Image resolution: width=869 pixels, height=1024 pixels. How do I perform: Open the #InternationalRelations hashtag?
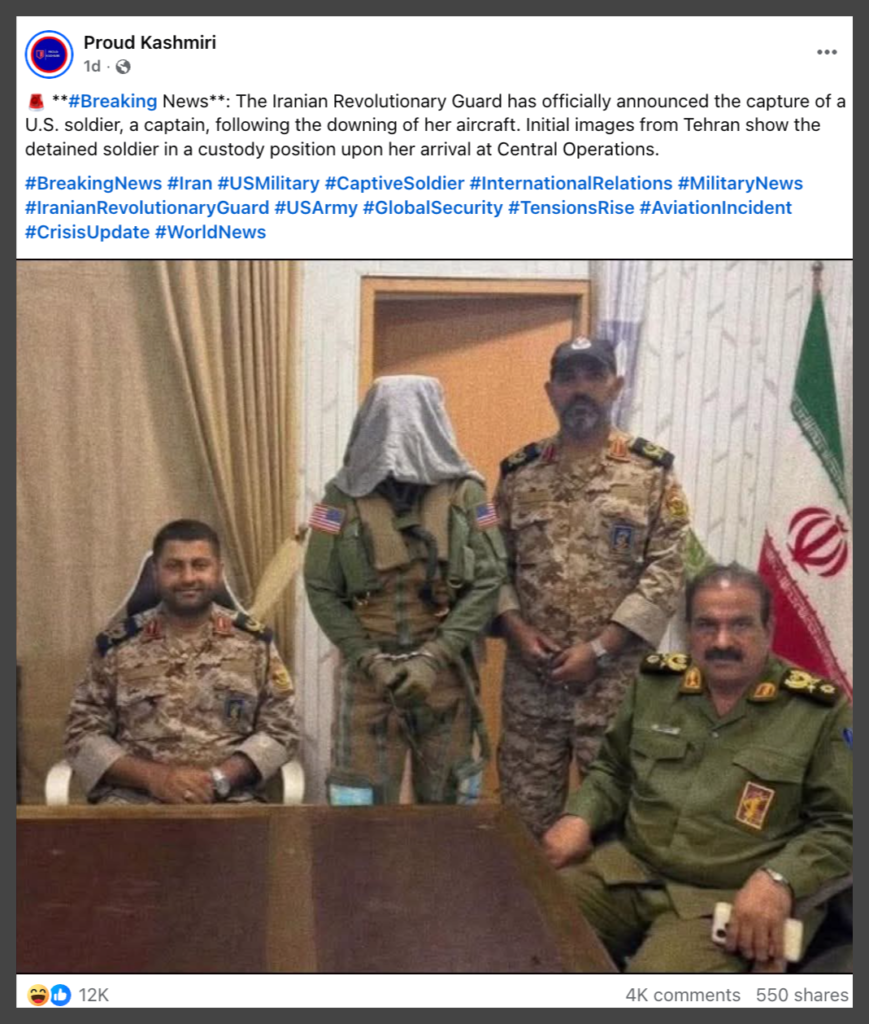pyautogui.click(x=571, y=184)
